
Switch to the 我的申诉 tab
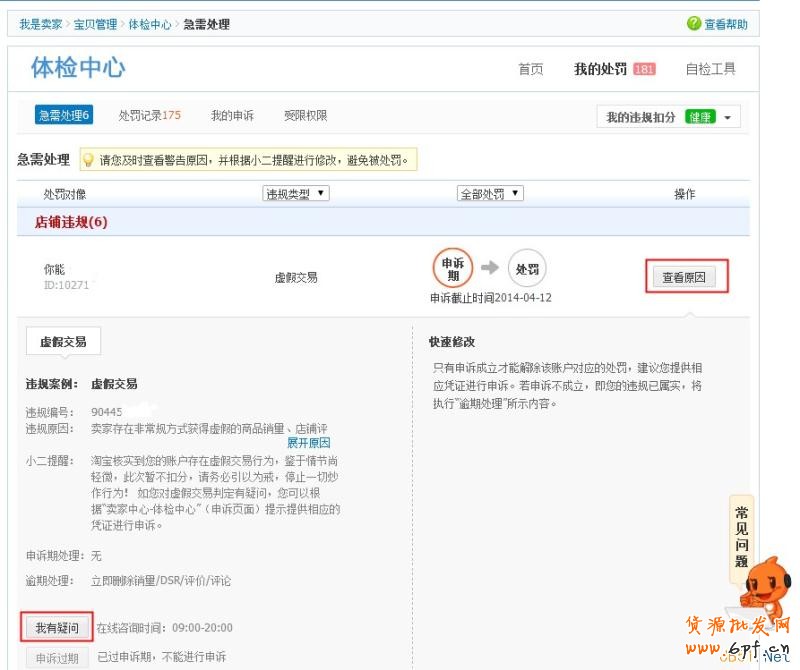pyautogui.click(x=232, y=115)
